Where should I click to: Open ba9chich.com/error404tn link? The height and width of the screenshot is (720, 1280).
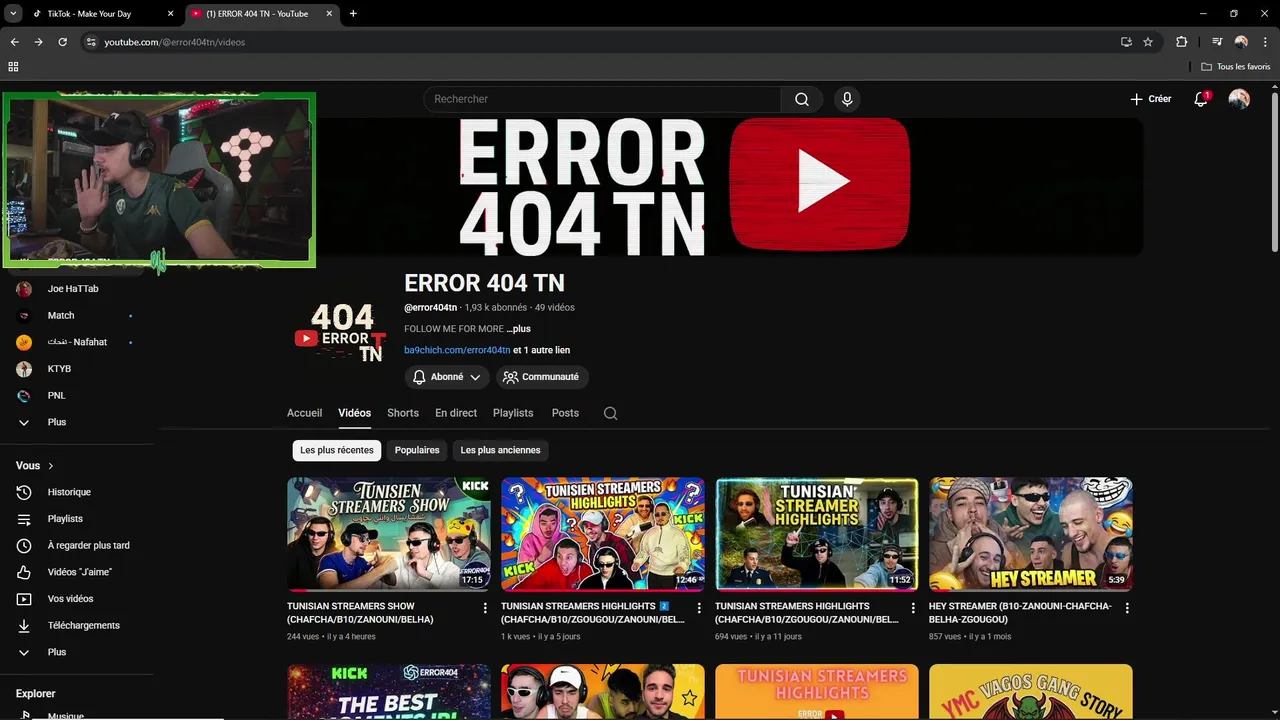pos(457,350)
